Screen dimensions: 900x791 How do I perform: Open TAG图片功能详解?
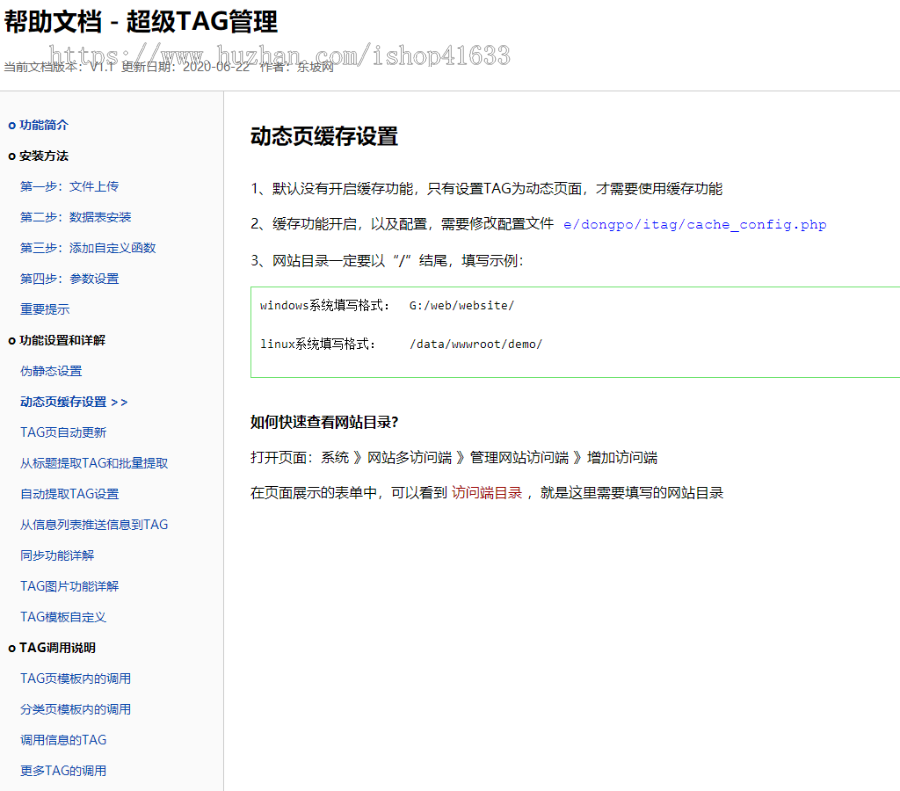tap(69, 587)
